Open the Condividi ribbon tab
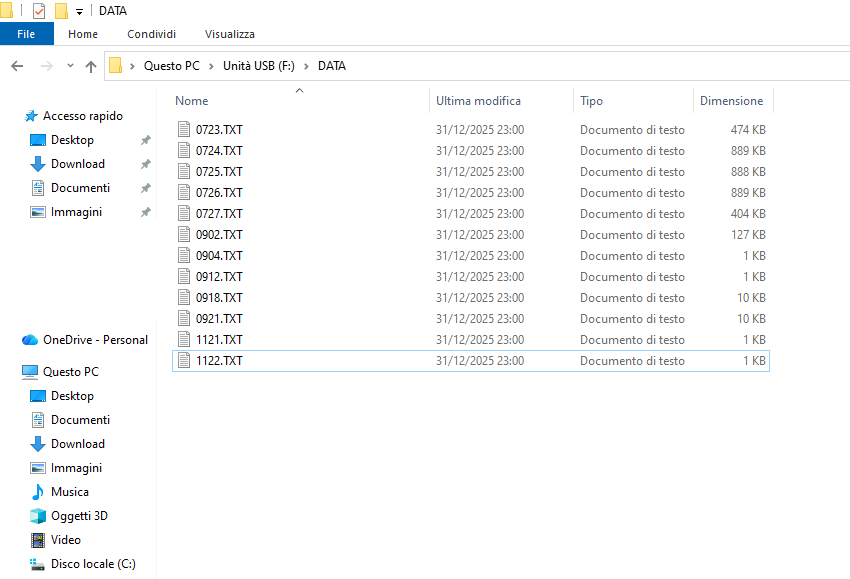 (x=151, y=34)
